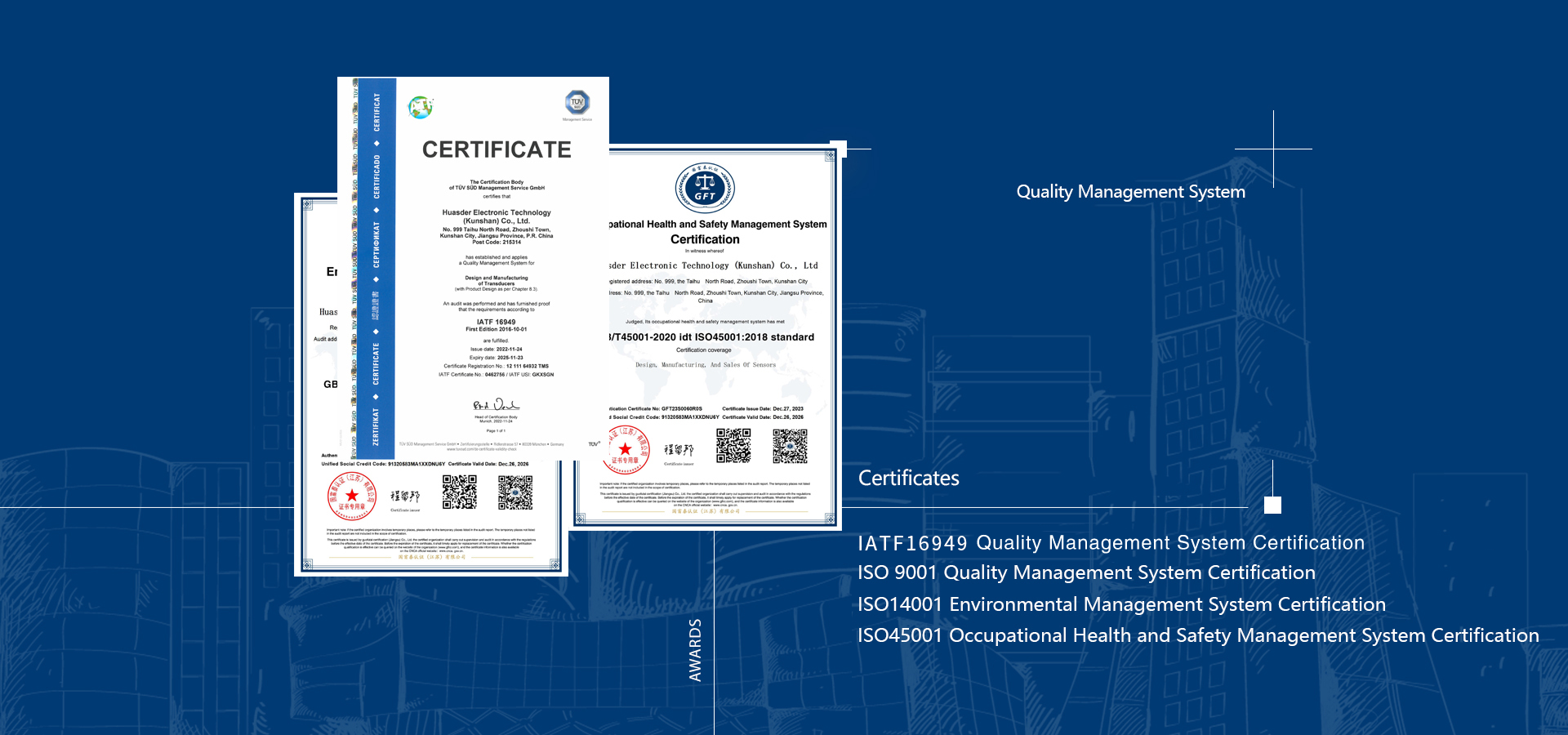Click the red star stamp on the bottom-left certificate
Viewport: 1568px width, 735px height.
(352, 496)
